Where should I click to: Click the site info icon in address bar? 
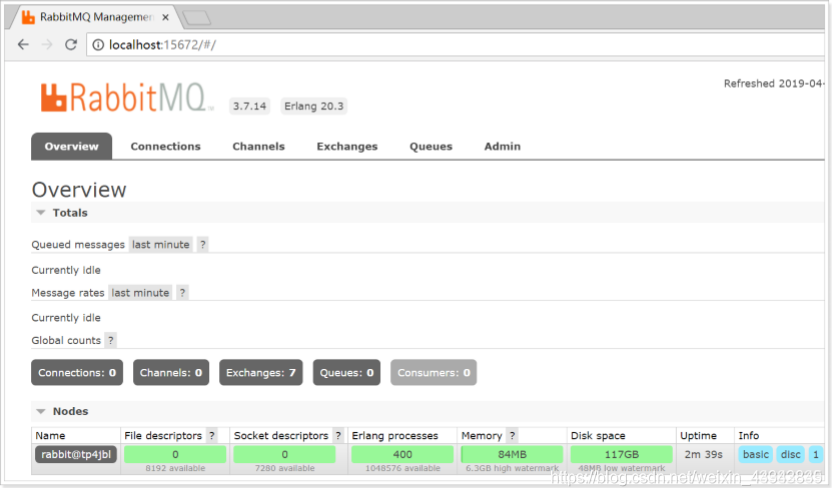[x=98, y=45]
